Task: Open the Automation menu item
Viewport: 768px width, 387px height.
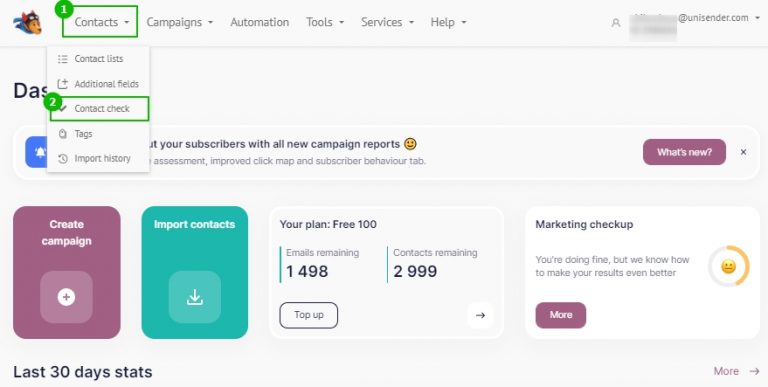Action: pos(260,23)
